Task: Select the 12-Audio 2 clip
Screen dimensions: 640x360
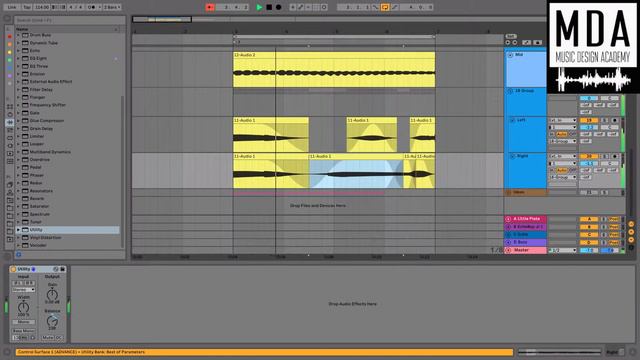Action: (x=334, y=69)
